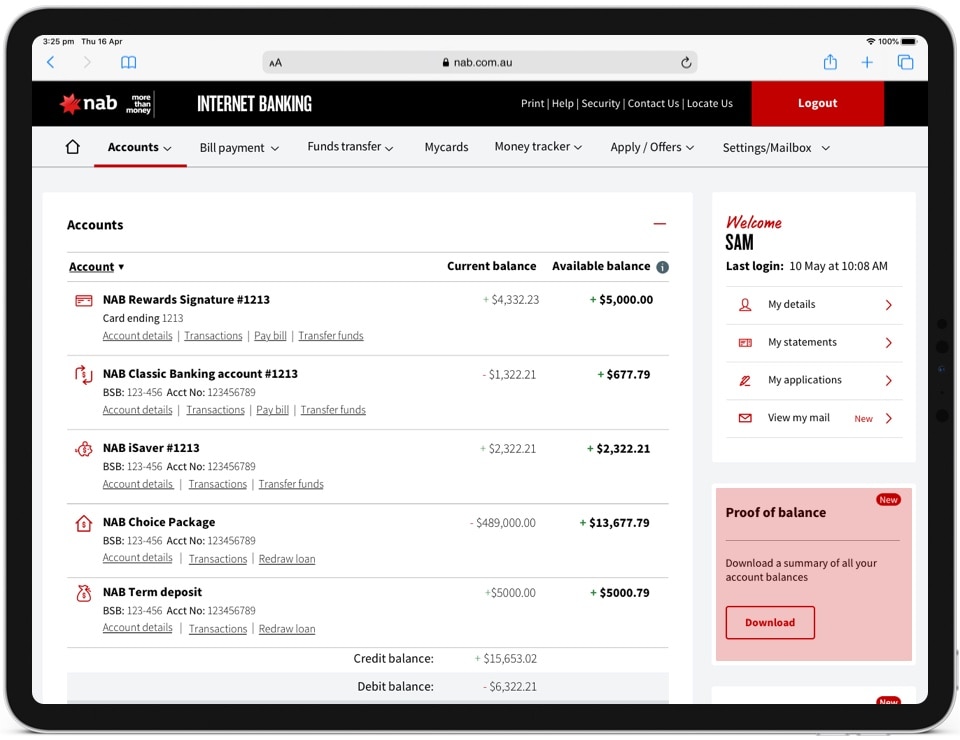This screenshot has width=960, height=740.
Task: Open the Safari share sheet icon
Action: (x=830, y=61)
